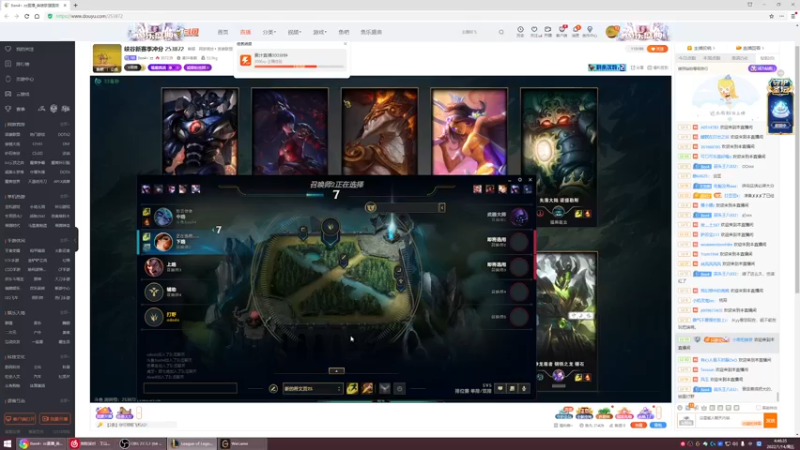The image size is (800, 450).
Task: Open the first gift icon below the stream
Action: click(x=104, y=412)
